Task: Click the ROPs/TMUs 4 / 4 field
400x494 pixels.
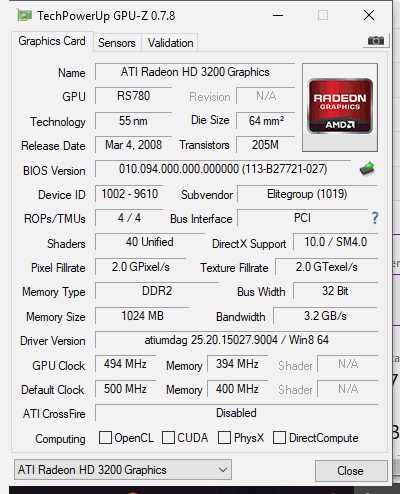Action: [x=129, y=218]
